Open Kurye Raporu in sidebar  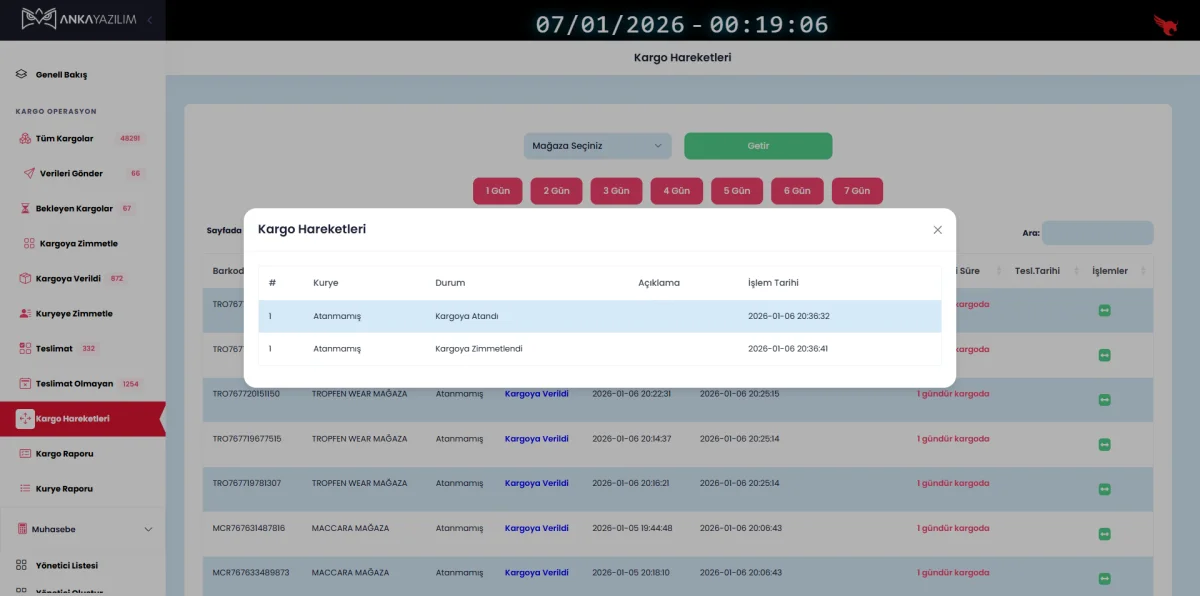(64, 489)
